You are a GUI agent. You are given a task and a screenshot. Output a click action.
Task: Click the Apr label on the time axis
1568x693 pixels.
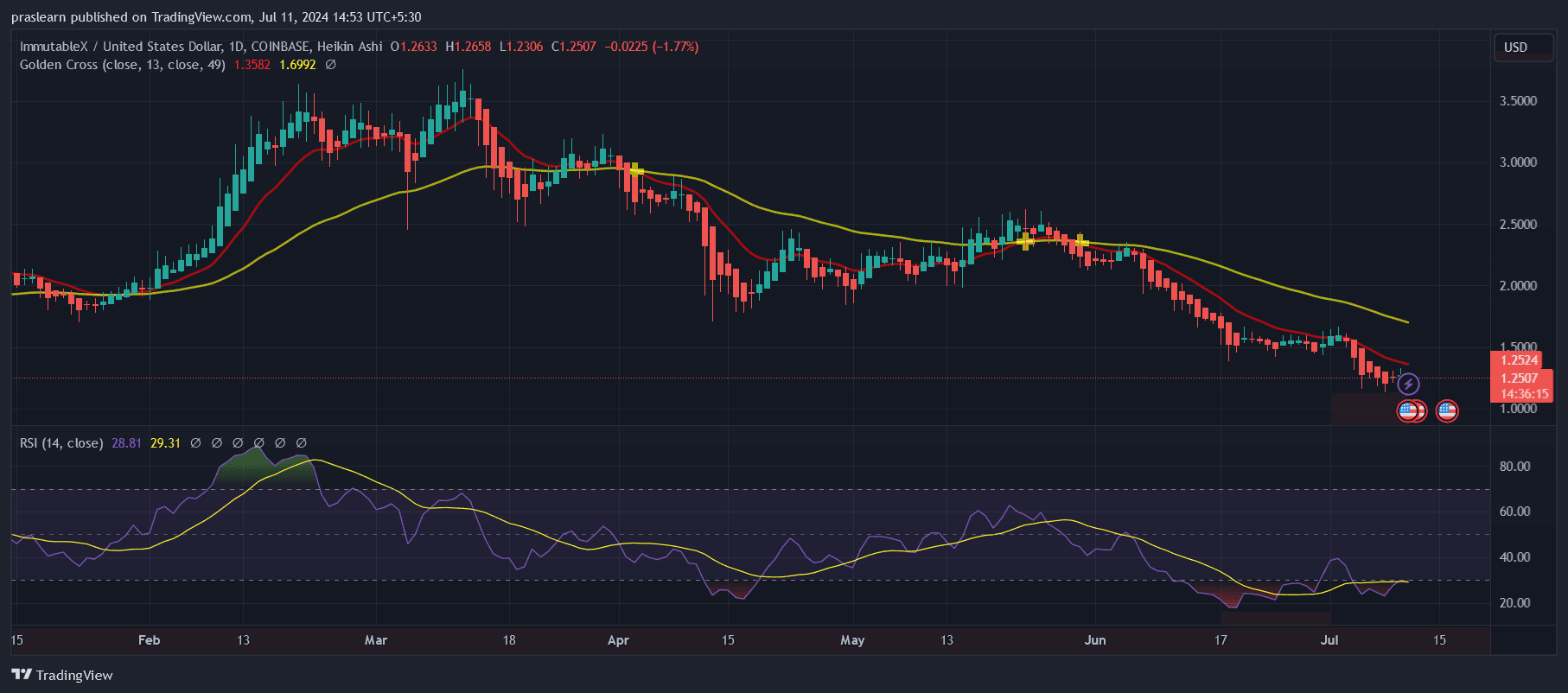tap(618, 640)
